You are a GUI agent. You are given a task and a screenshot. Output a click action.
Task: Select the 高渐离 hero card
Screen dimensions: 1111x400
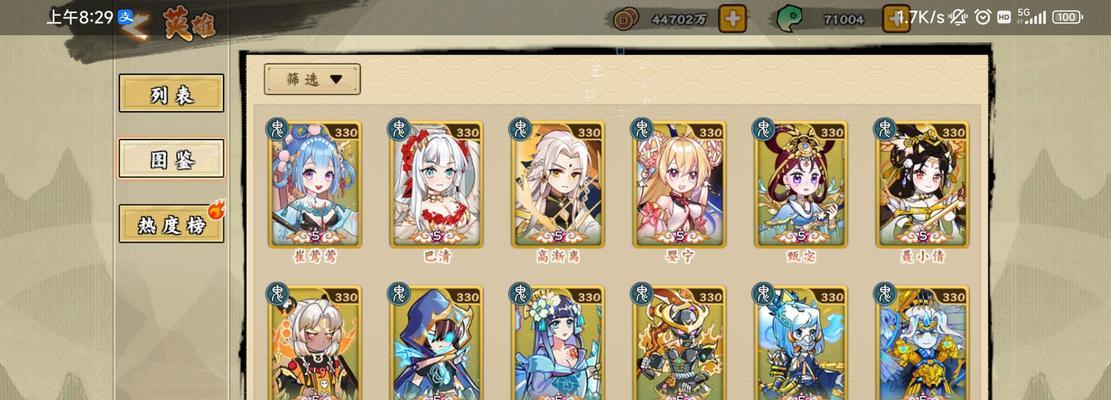coord(558,185)
